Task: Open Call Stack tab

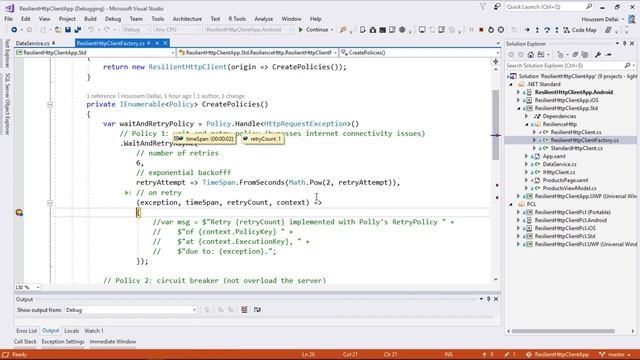Action: point(25,342)
